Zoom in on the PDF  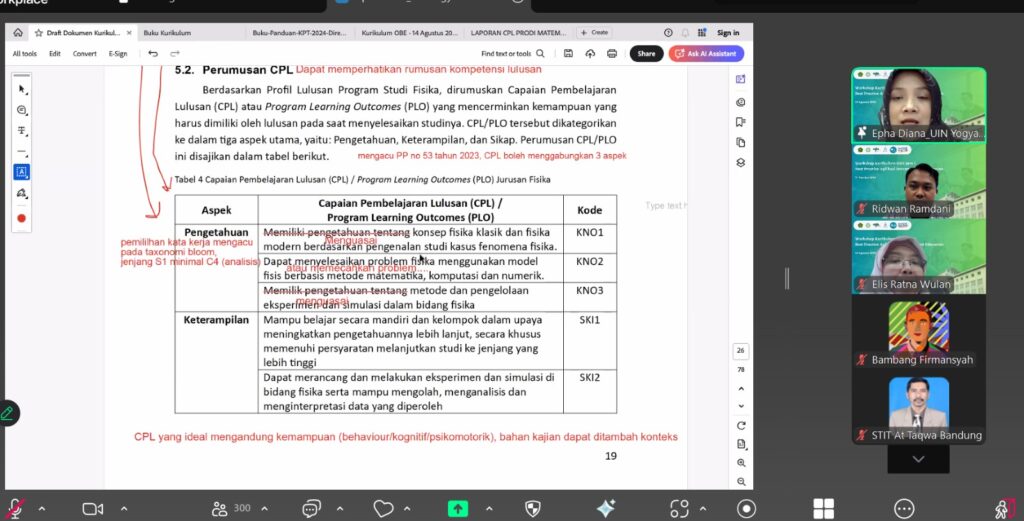pos(741,463)
